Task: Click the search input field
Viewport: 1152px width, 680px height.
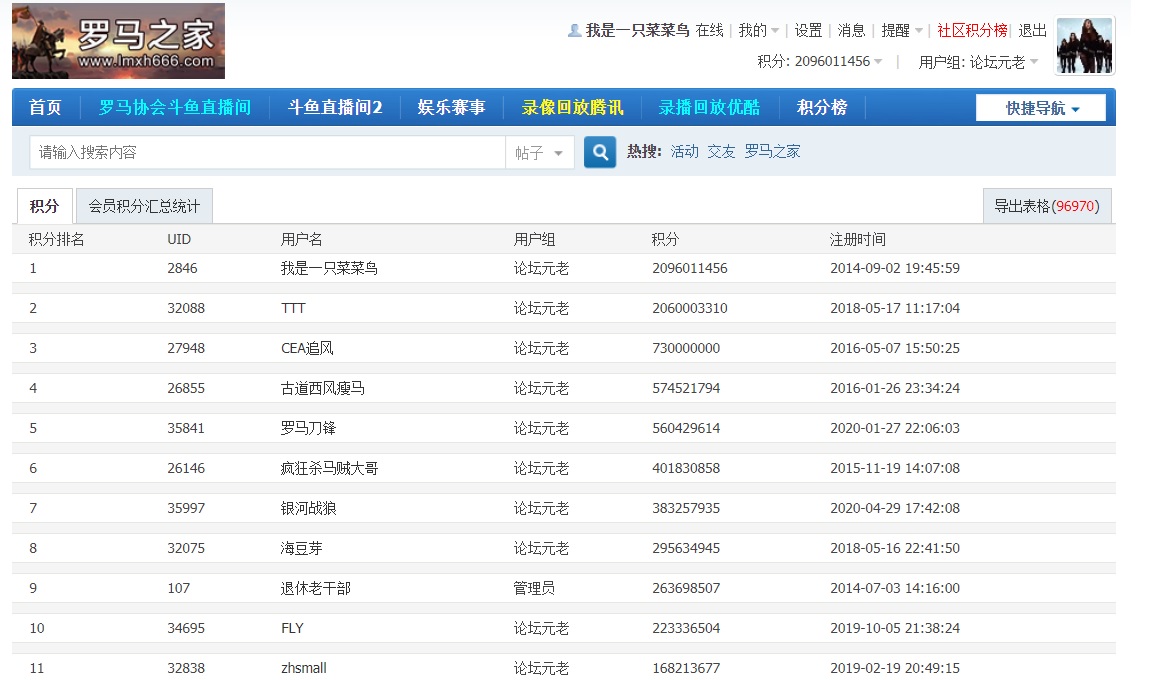Action: point(266,153)
